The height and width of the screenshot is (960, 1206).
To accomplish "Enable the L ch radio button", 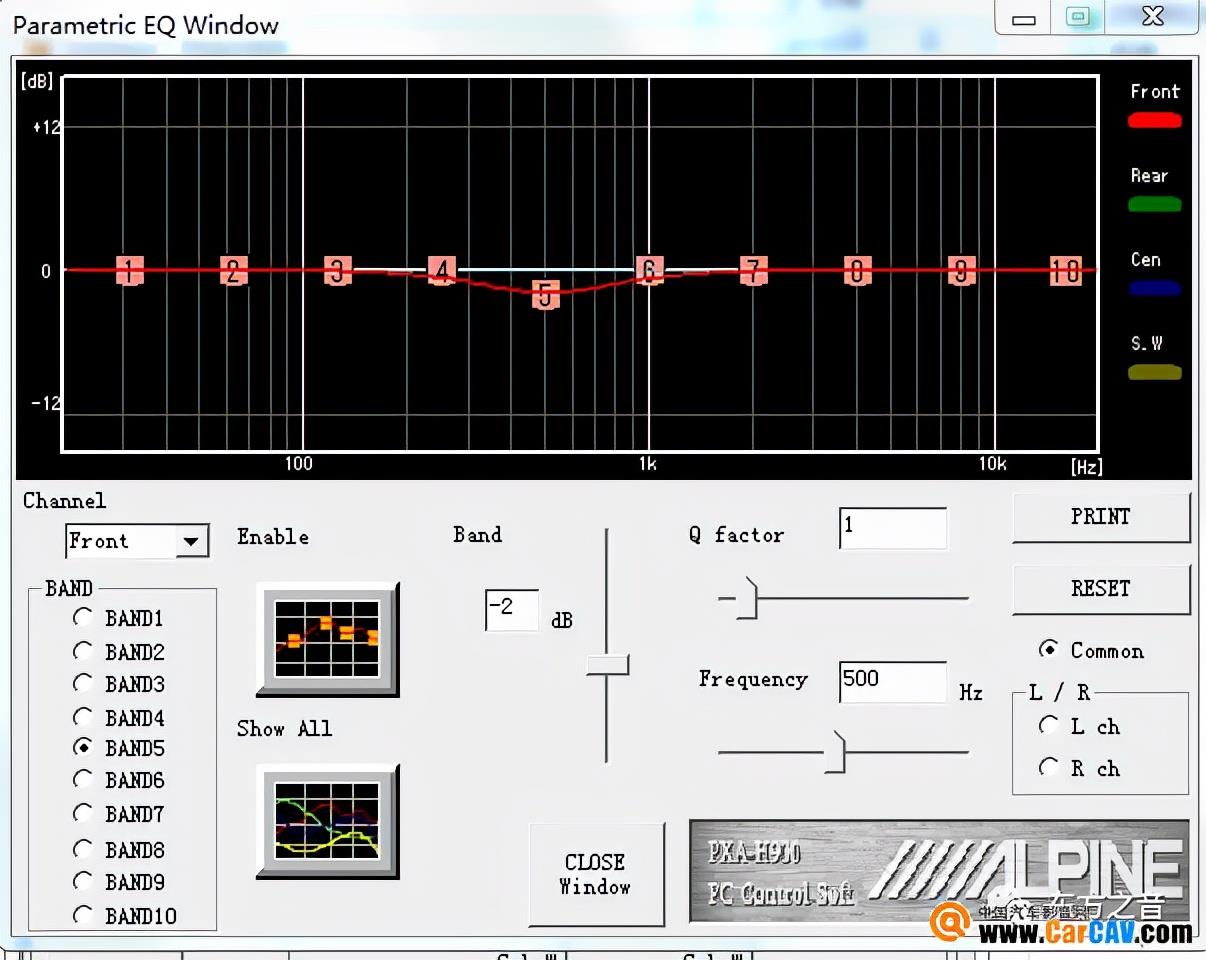I will pos(1048,725).
